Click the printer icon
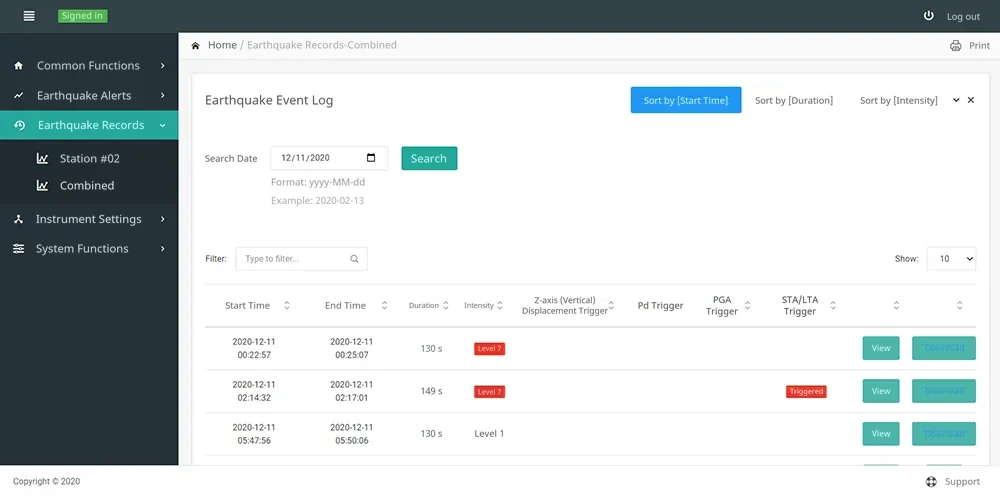1000x497 pixels. click(x=955, y=45)
